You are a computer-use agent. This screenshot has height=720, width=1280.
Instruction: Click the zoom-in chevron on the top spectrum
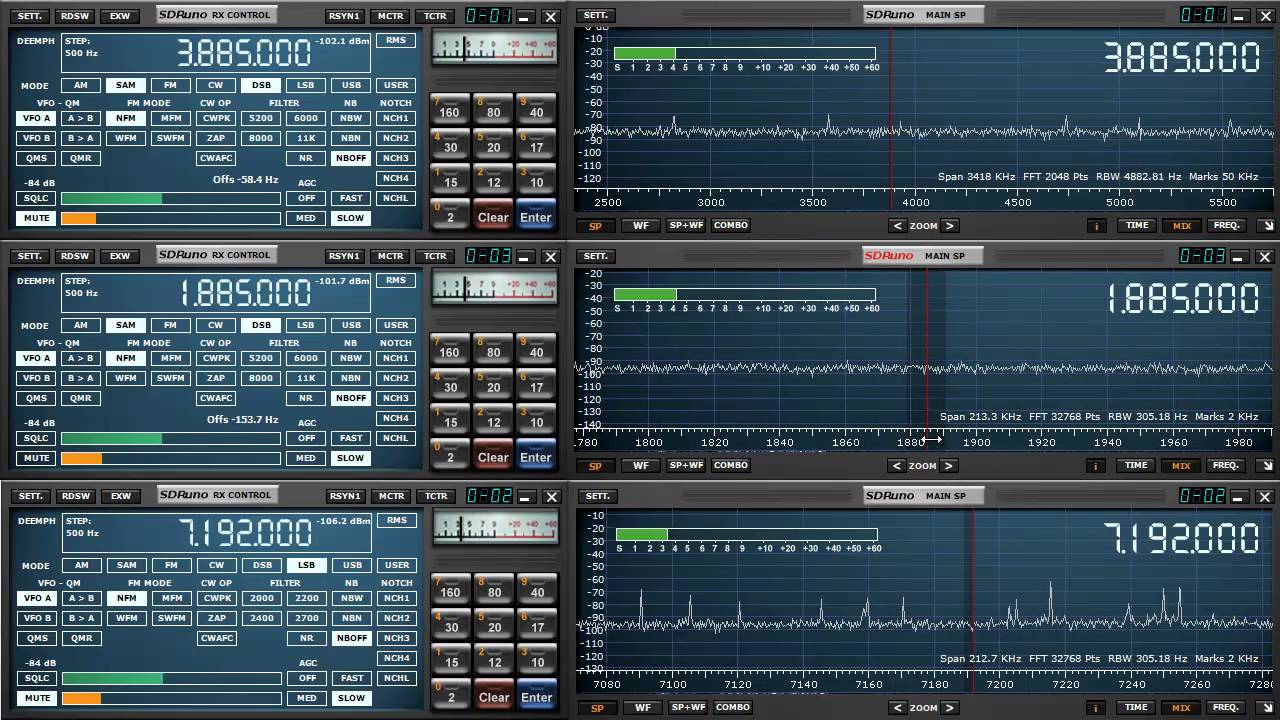[948, 225]
